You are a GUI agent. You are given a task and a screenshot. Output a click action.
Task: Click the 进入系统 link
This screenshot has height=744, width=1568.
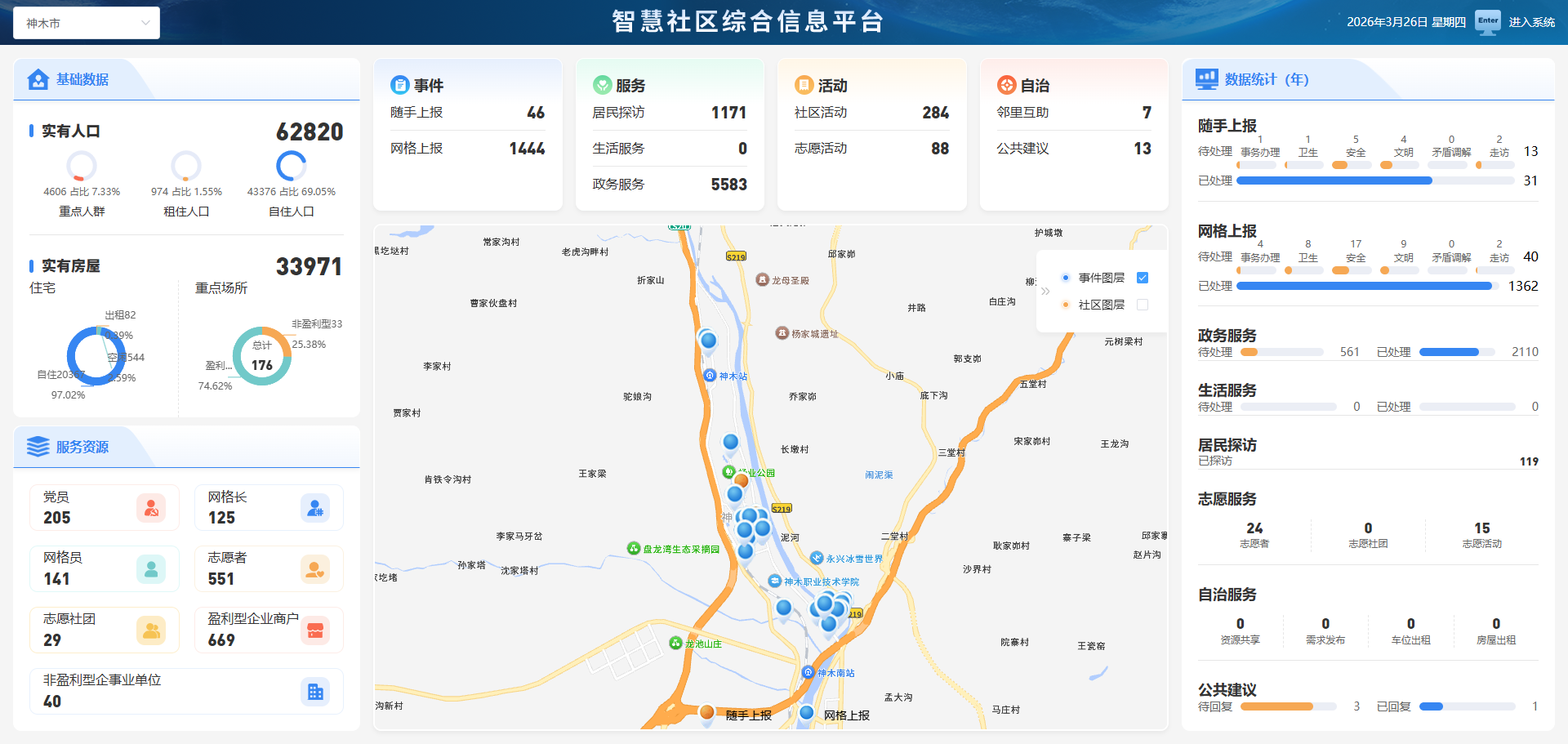click(x=1531, y=22)
